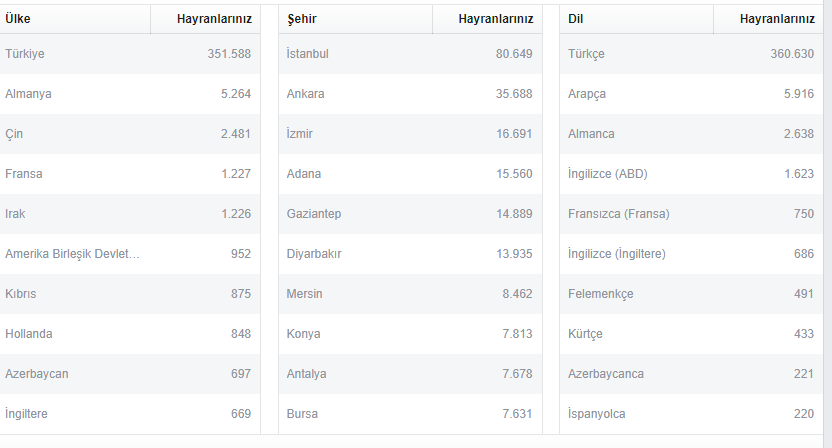
Task: Click the Şehir column header
Action: [x=356, y=19]
